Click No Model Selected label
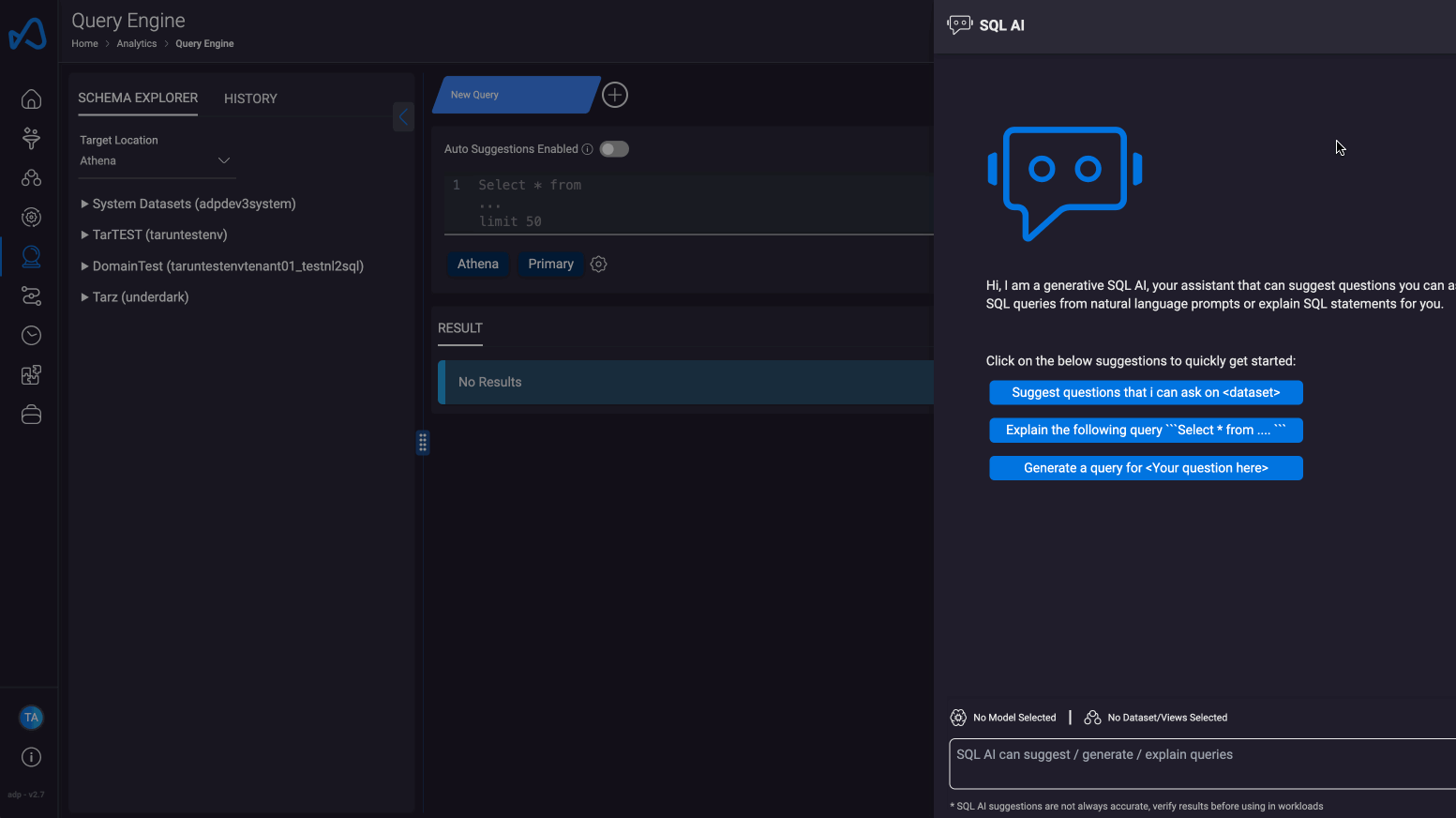1456x818 pixels. click(x=1014, y=718)
